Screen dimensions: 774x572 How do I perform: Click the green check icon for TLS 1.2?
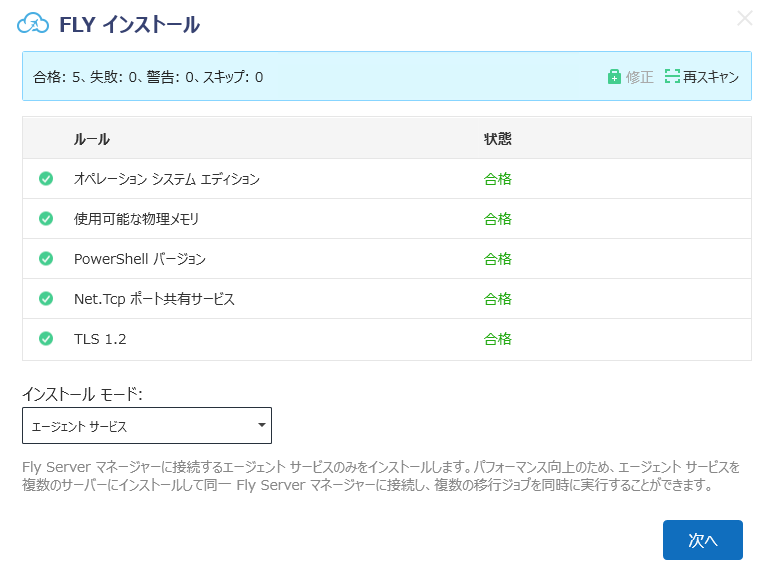(x=46, y=339)
